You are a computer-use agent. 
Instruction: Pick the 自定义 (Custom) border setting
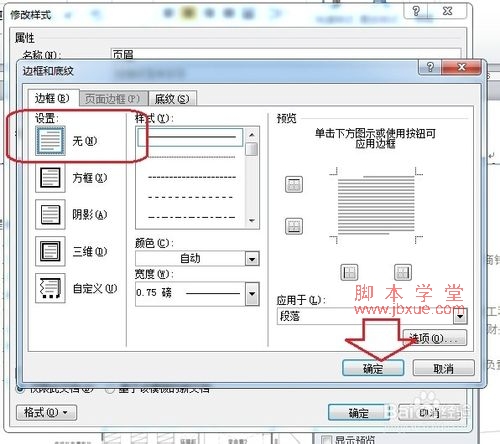coord(50,288)
